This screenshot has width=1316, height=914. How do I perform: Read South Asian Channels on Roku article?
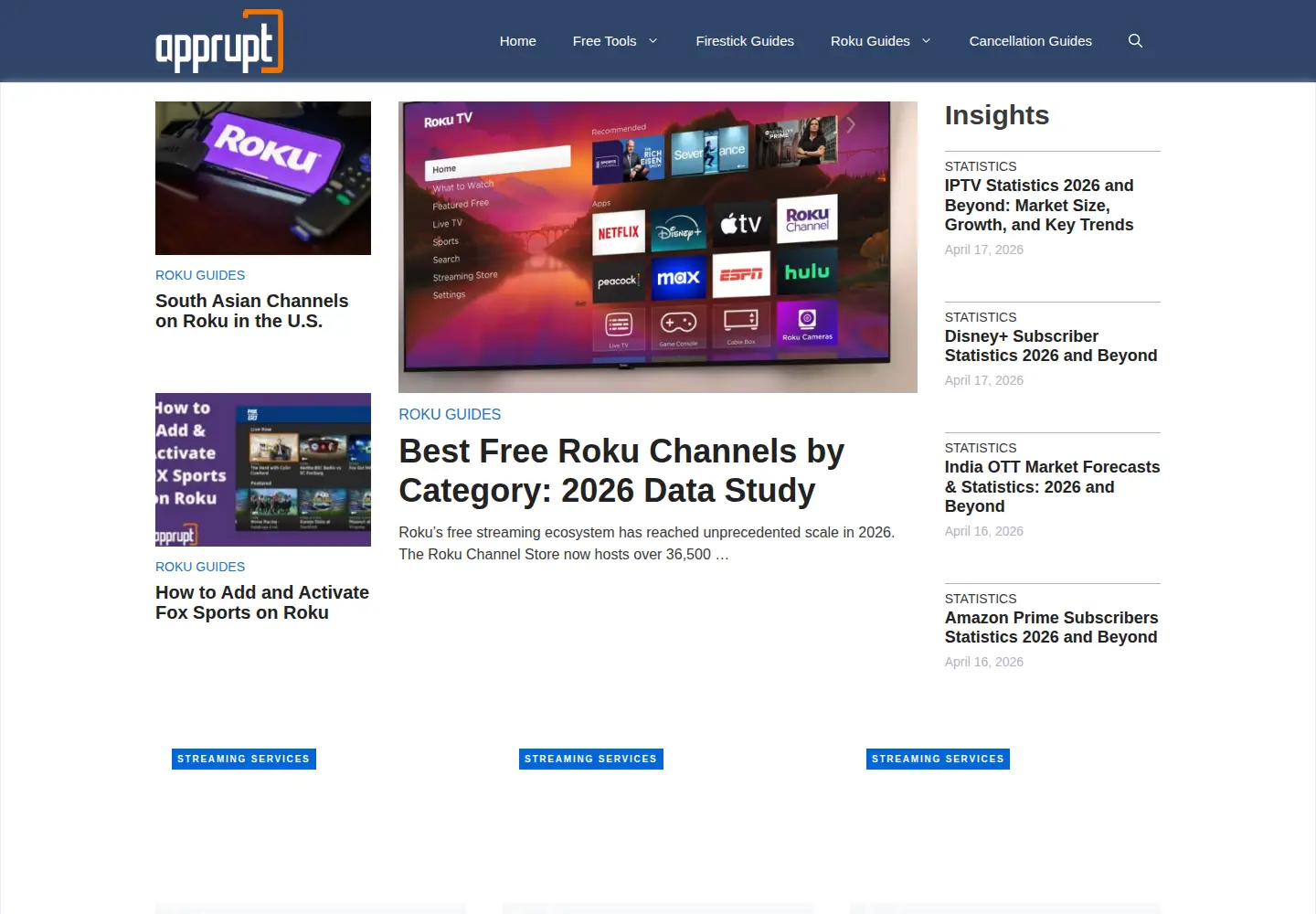tap(252, 311)
